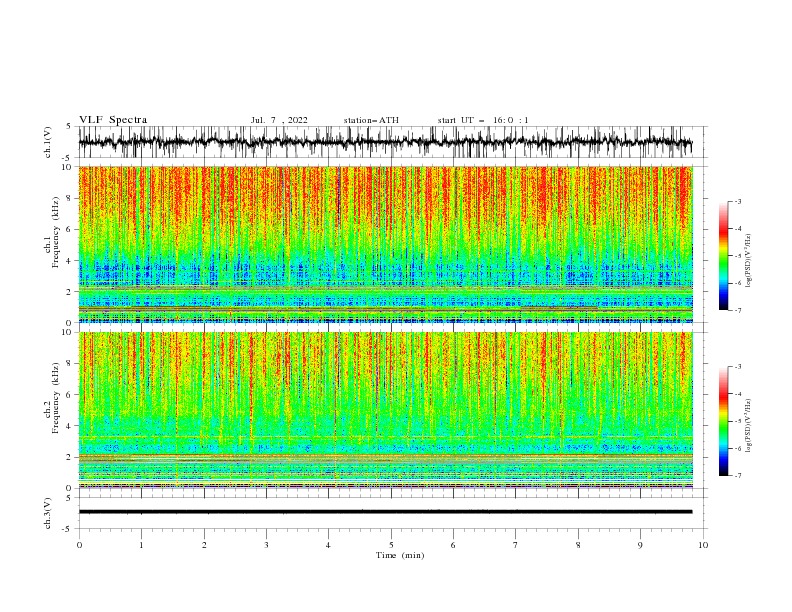
Task: Click time axis tick label '10'
Action: coord(703,545)
